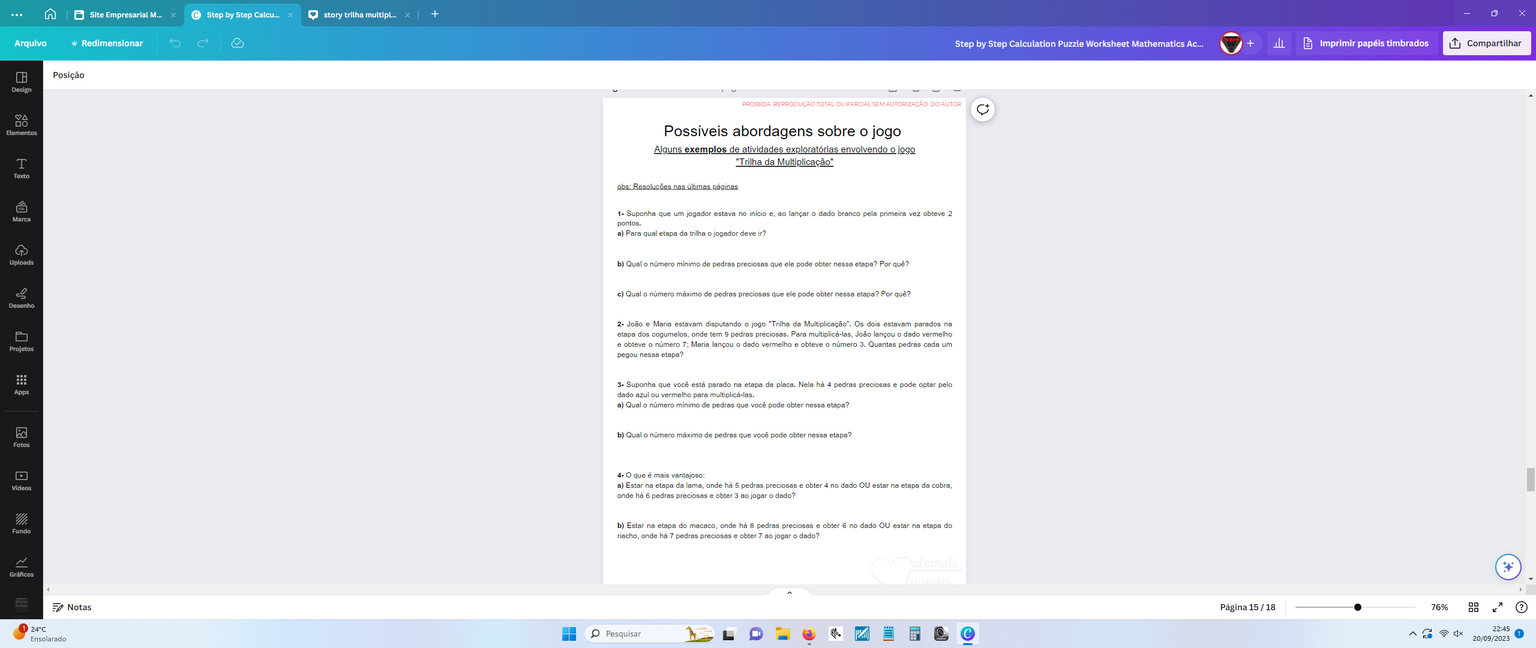
Task: Switch to the story trilha multipl... tab
Action: [x=359, y=15]
